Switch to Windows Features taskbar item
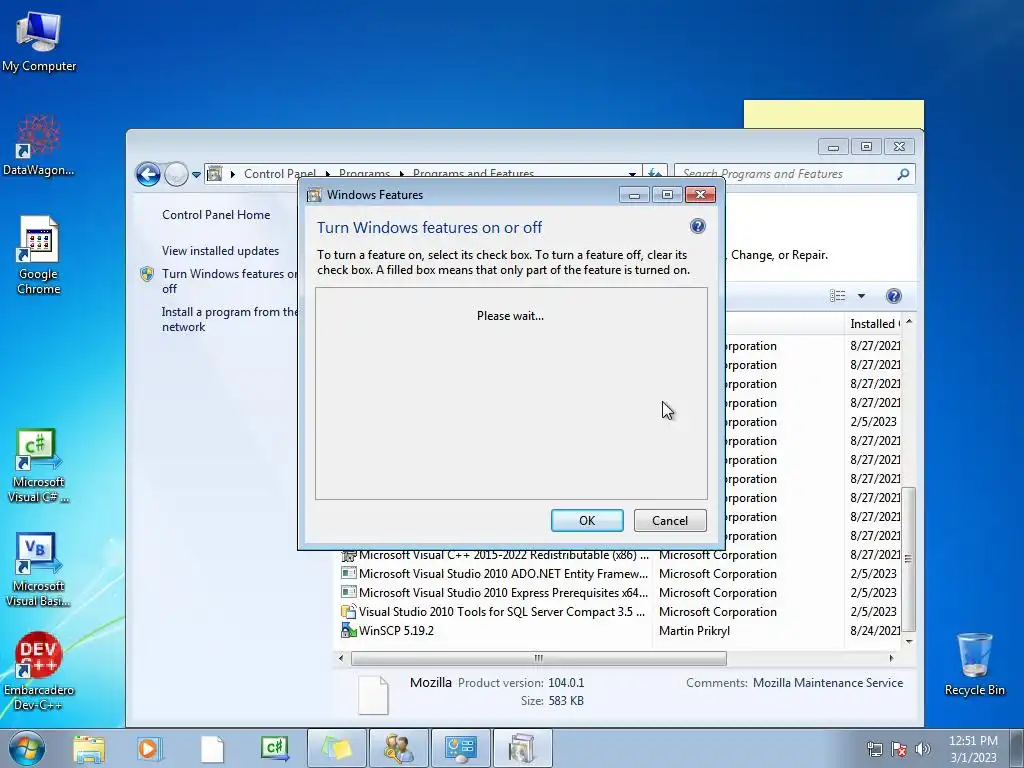 click(523, 748)
